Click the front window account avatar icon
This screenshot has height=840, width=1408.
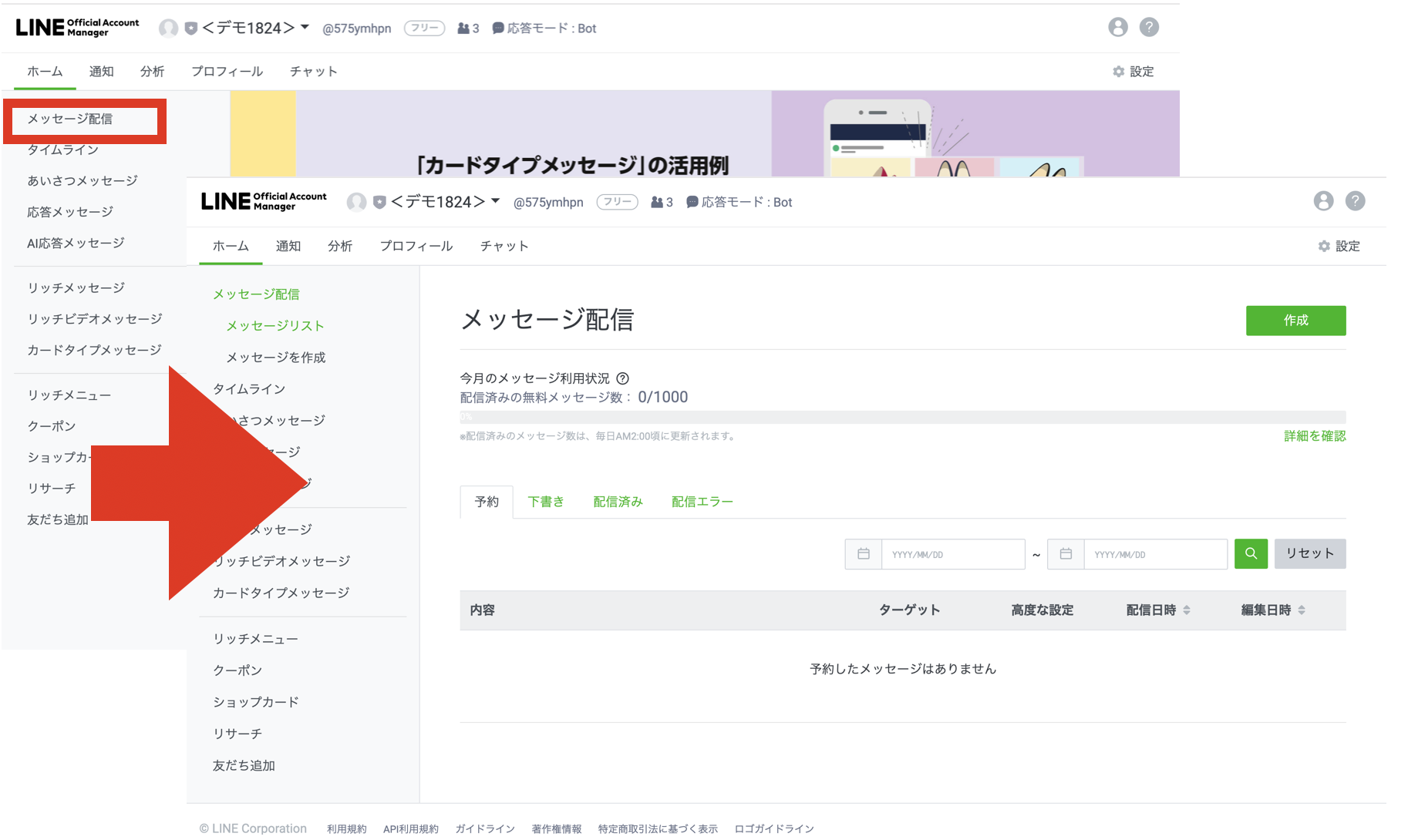click(x=356, y=202)
